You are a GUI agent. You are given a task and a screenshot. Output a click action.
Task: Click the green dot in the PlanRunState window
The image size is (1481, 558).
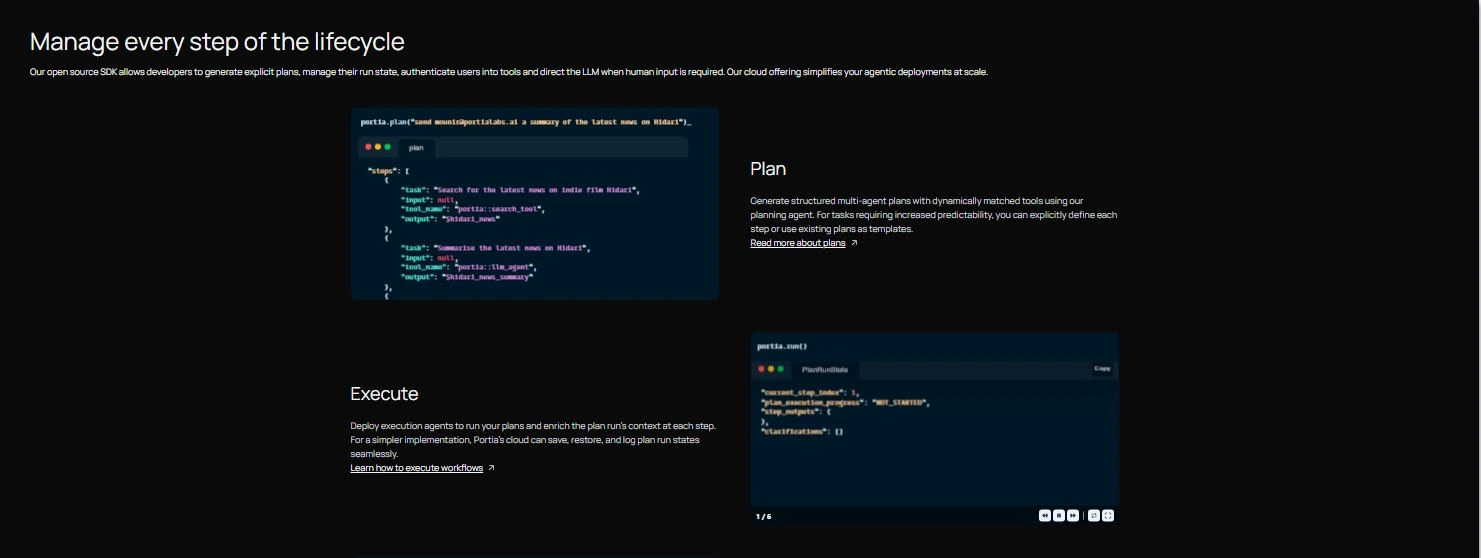click(780, 369)
